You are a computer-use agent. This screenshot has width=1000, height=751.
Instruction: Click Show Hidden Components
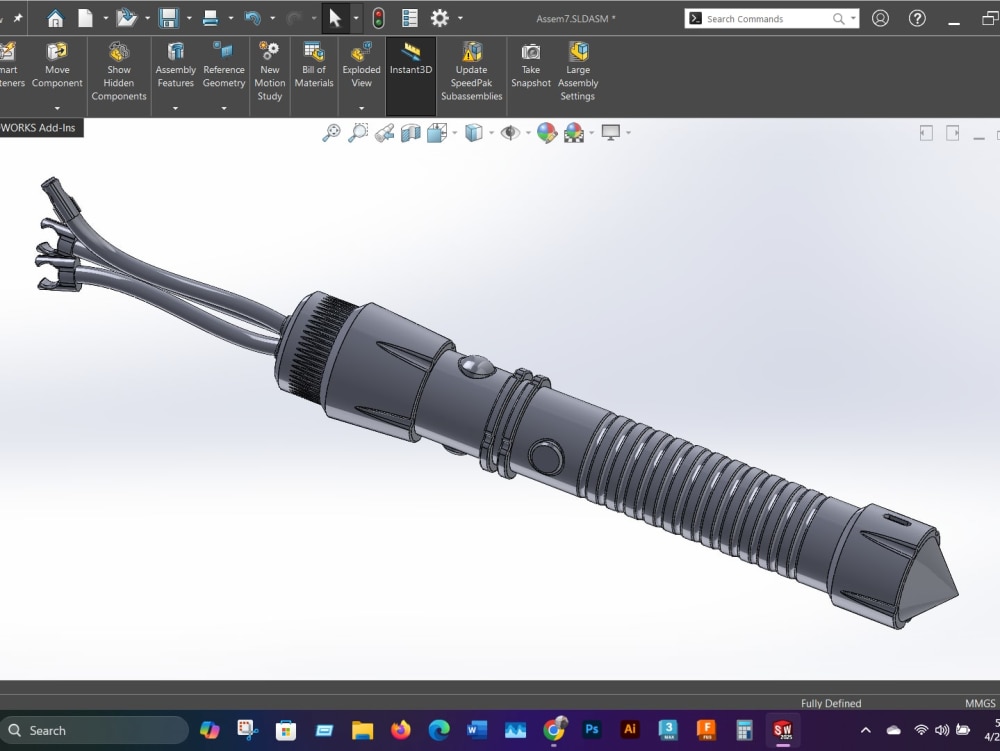[119, 71]
